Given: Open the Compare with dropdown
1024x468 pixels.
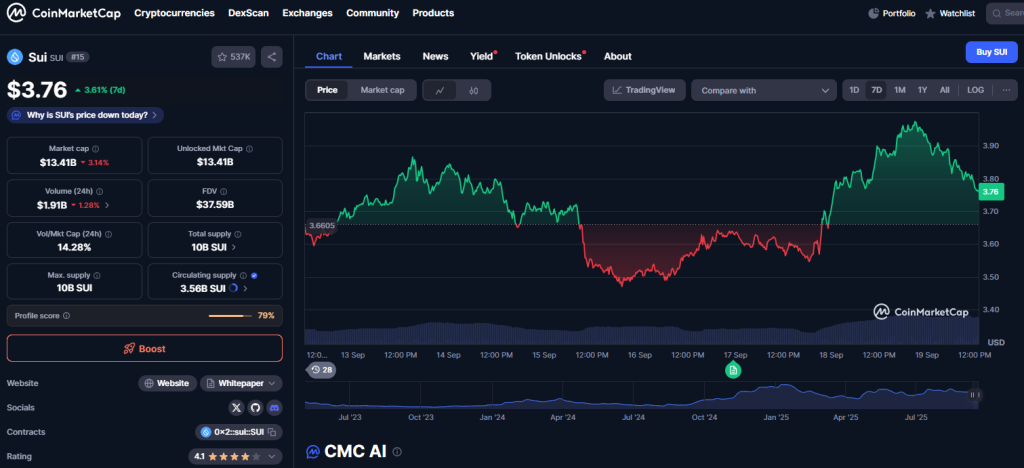Looking at the screenshot, I should coord(763,90).
